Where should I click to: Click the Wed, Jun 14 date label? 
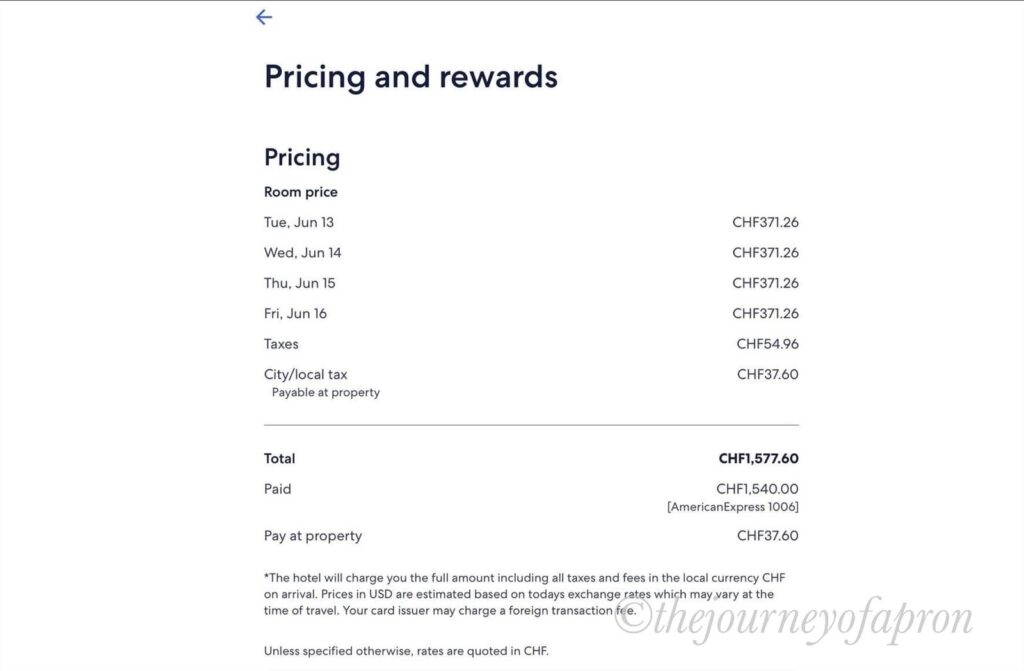click(x=302, y=253)
